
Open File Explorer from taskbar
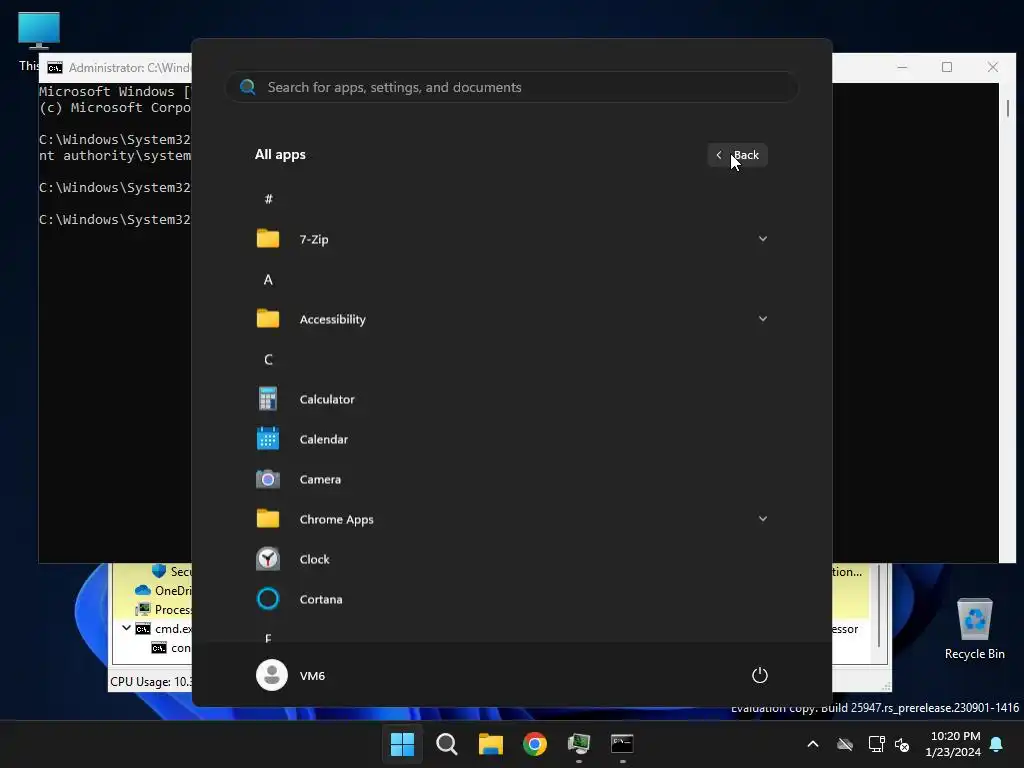coord(490,744)
